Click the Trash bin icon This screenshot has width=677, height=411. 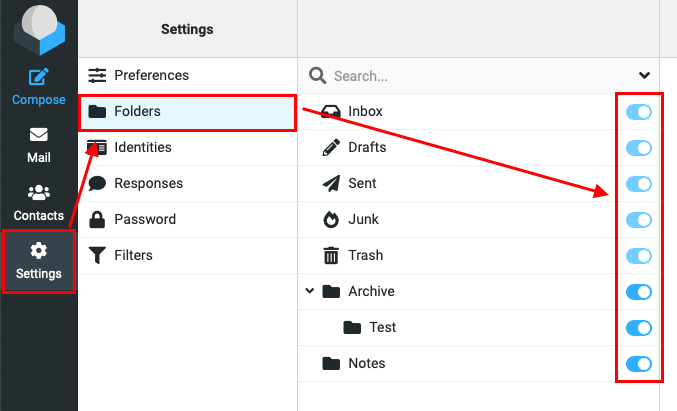(x=332, y=256)
